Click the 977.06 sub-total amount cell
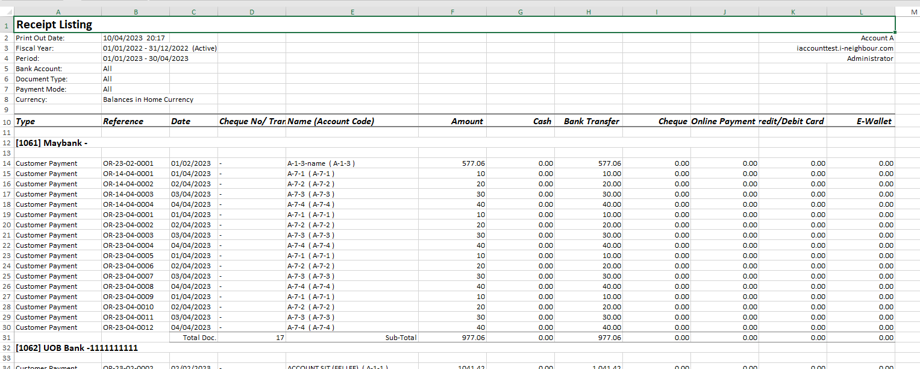920x369 pixels. (452, 338)
